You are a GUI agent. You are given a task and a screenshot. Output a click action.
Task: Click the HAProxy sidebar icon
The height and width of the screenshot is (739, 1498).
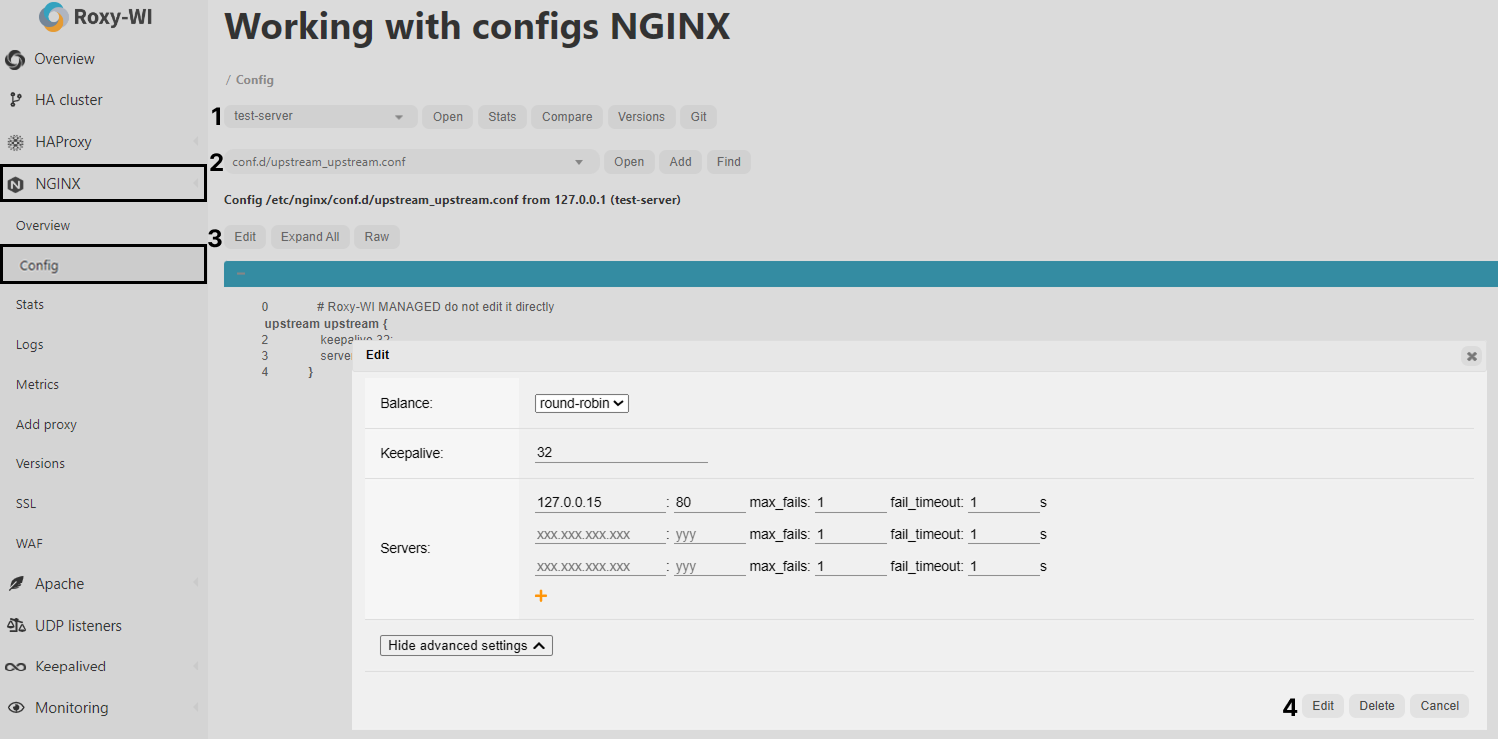pyautogui.click(x=15, y=143)
